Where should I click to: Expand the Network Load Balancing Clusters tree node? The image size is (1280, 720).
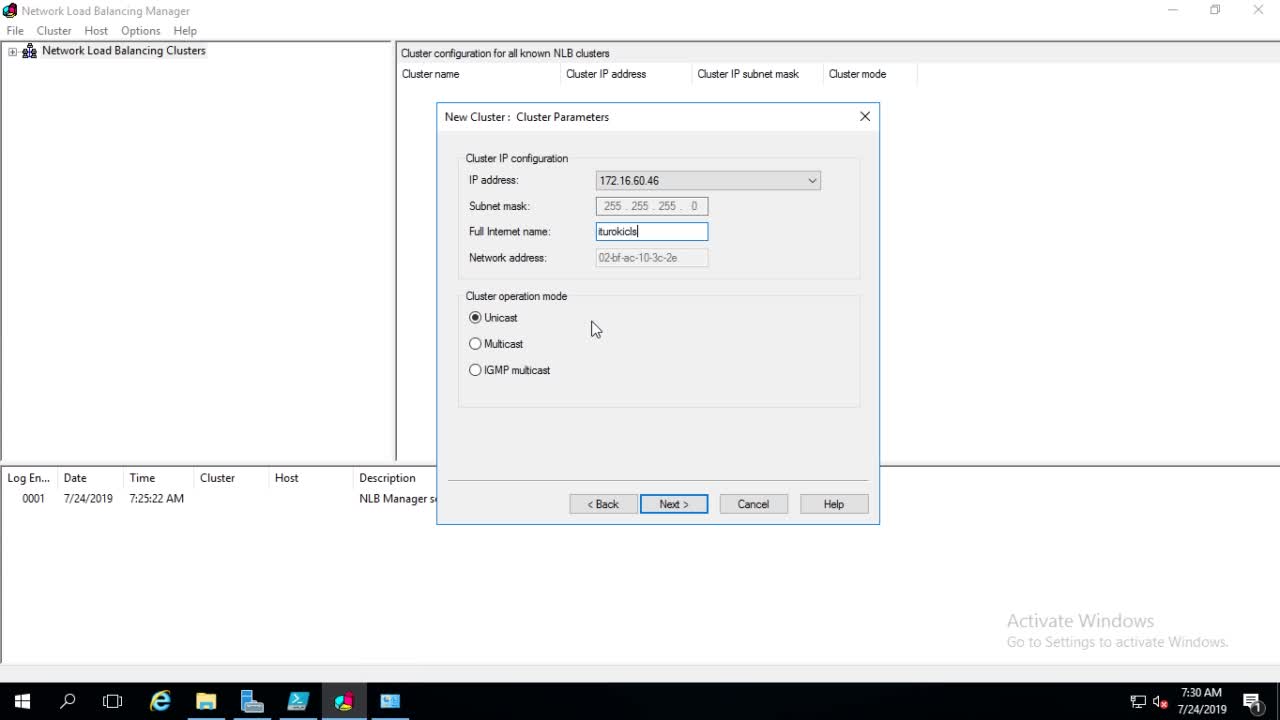pos(12,51)
